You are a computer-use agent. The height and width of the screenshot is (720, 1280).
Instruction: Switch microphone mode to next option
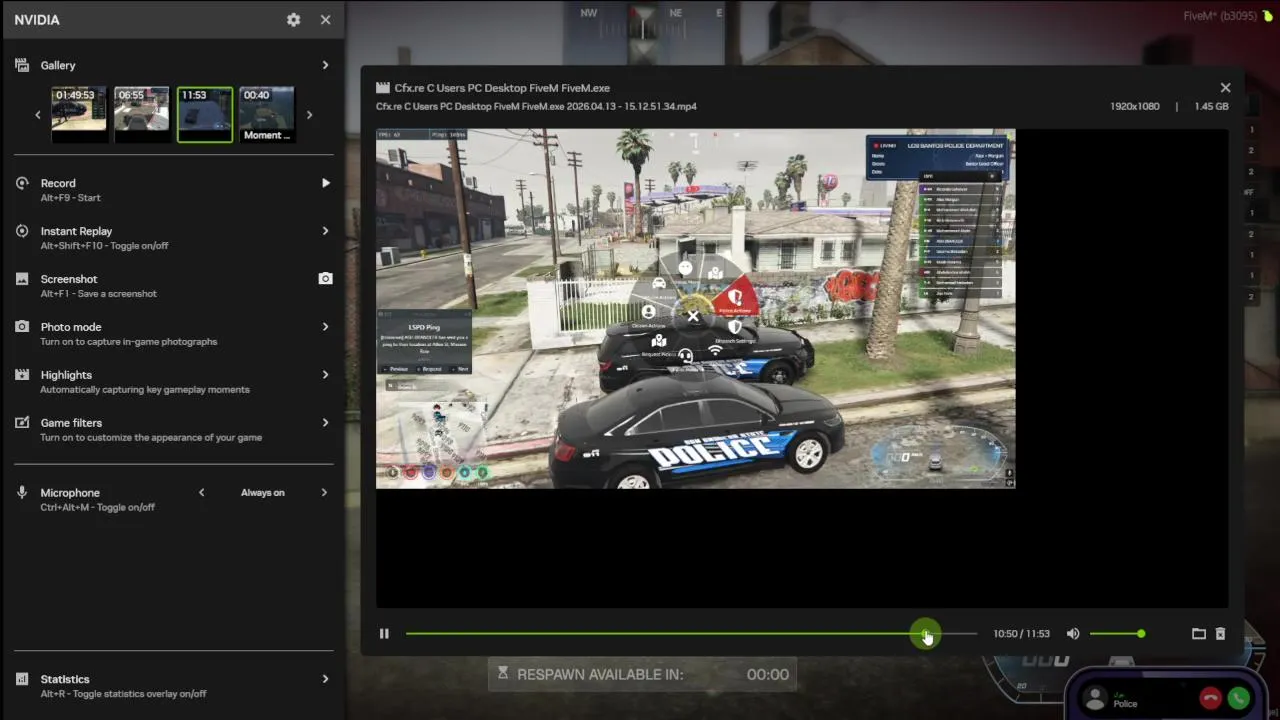coord(324,492)
